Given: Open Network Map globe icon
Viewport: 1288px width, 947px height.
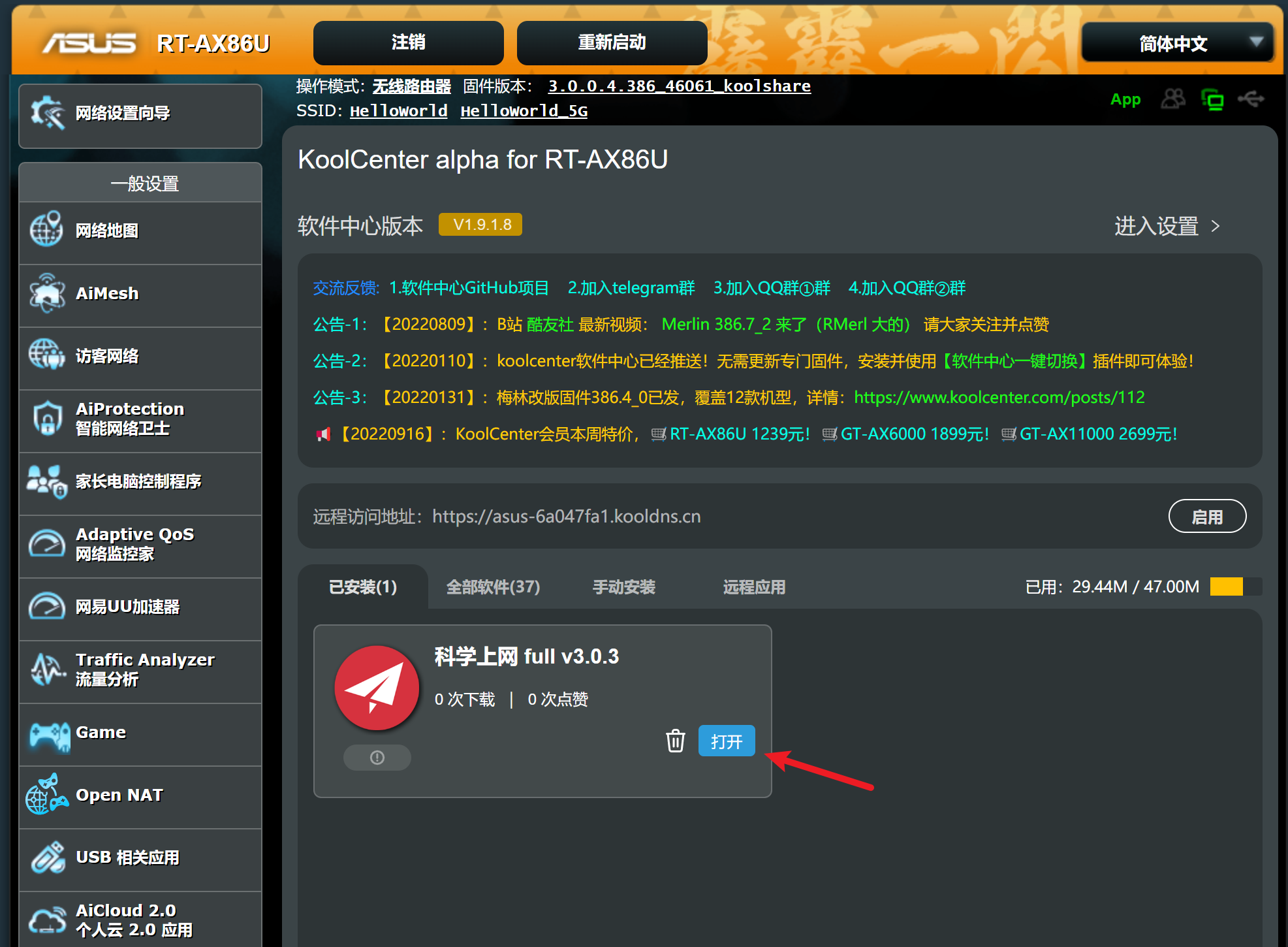Looking at the screenshot, I should (x=47, y=230).
